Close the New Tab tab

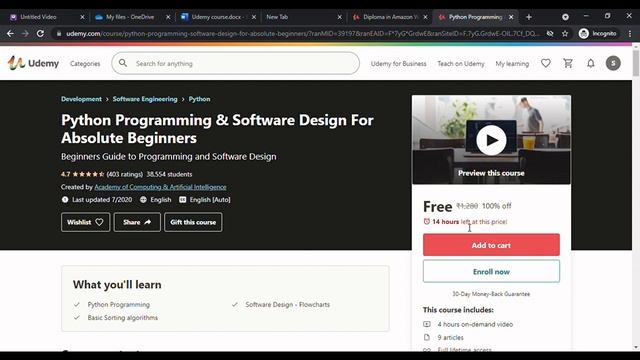[x=339, y=17]
